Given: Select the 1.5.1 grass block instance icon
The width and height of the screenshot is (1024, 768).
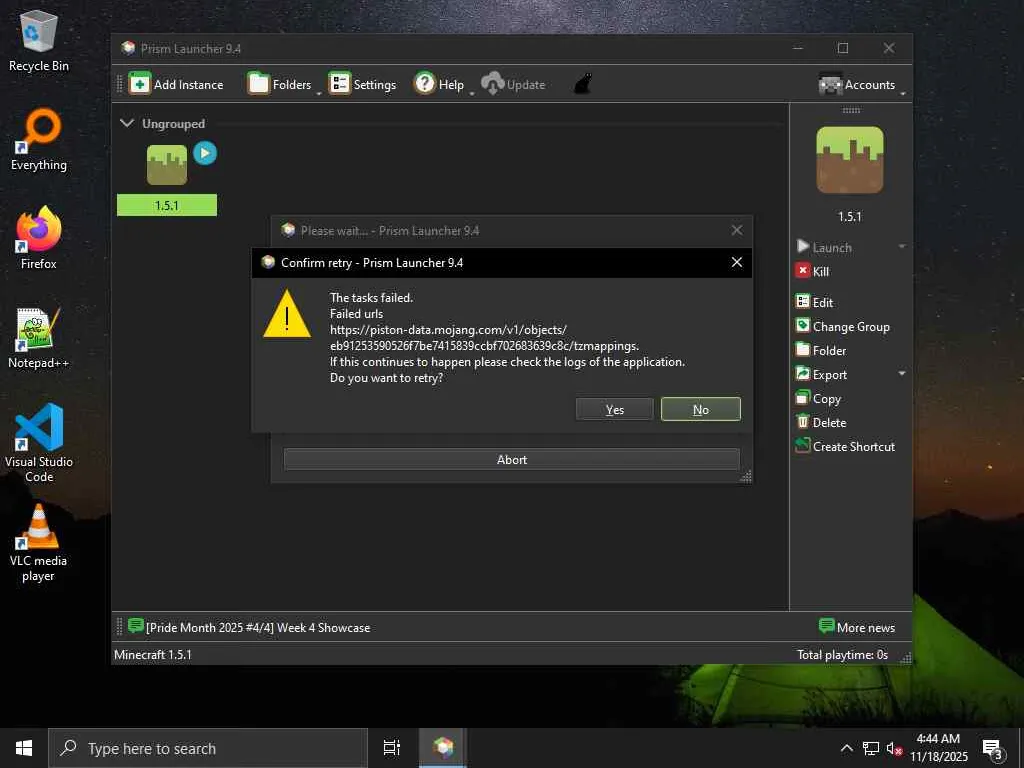Looking at the screenshot, I should [167, 165].
